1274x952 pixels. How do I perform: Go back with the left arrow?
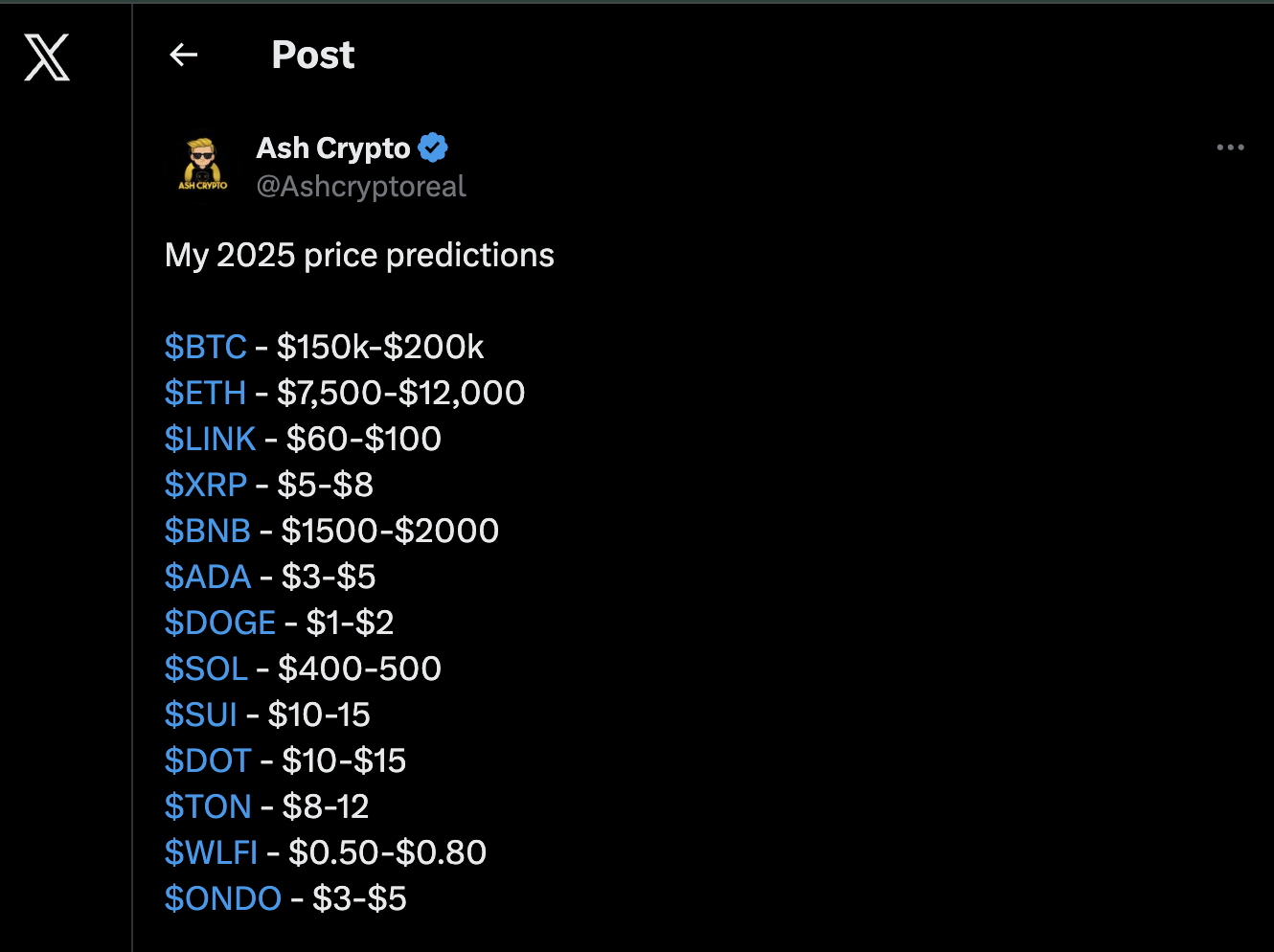pyautogui.click(x=183, y=56)
